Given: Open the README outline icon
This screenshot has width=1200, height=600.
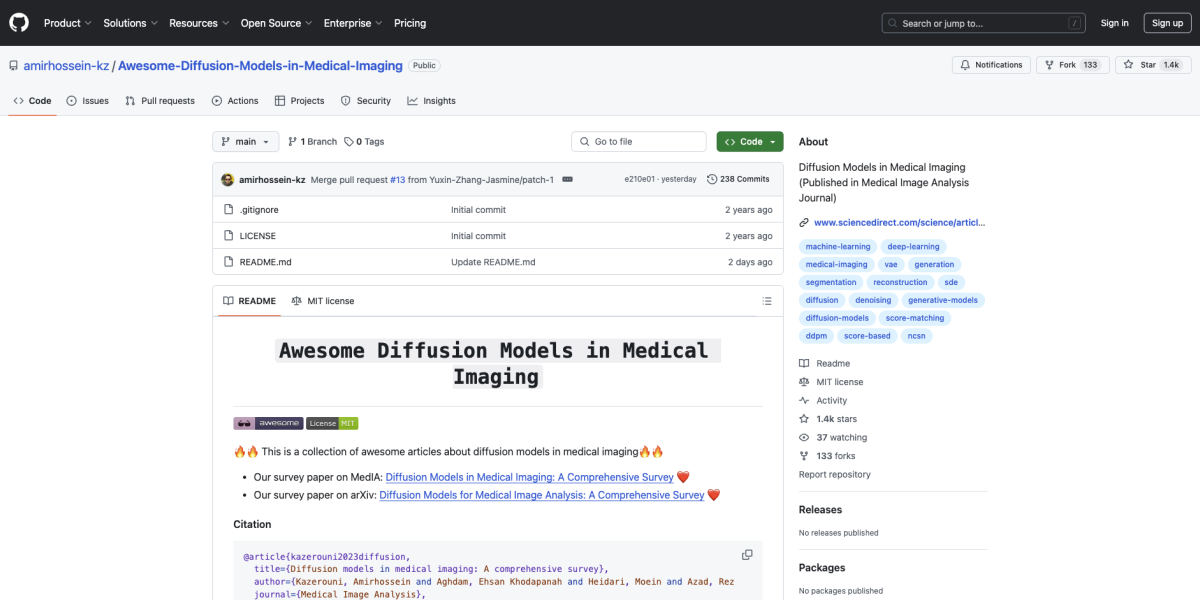Looking at the screenshot, I should tap(767, 301).
